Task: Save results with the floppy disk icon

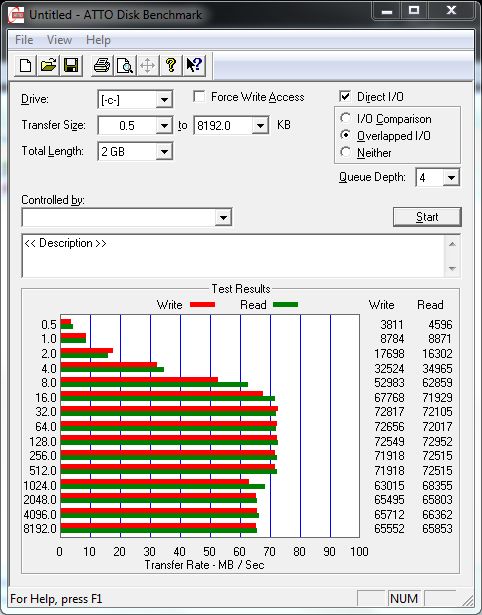Action: tap(71, 65)
